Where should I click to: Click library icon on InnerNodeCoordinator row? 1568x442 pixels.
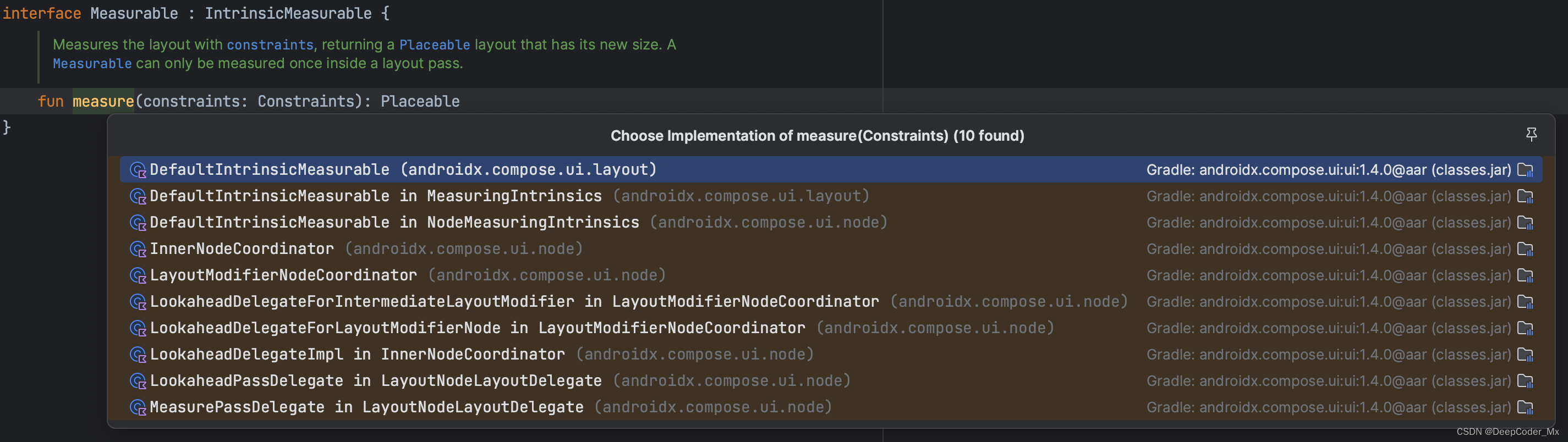coord(1526,248)
